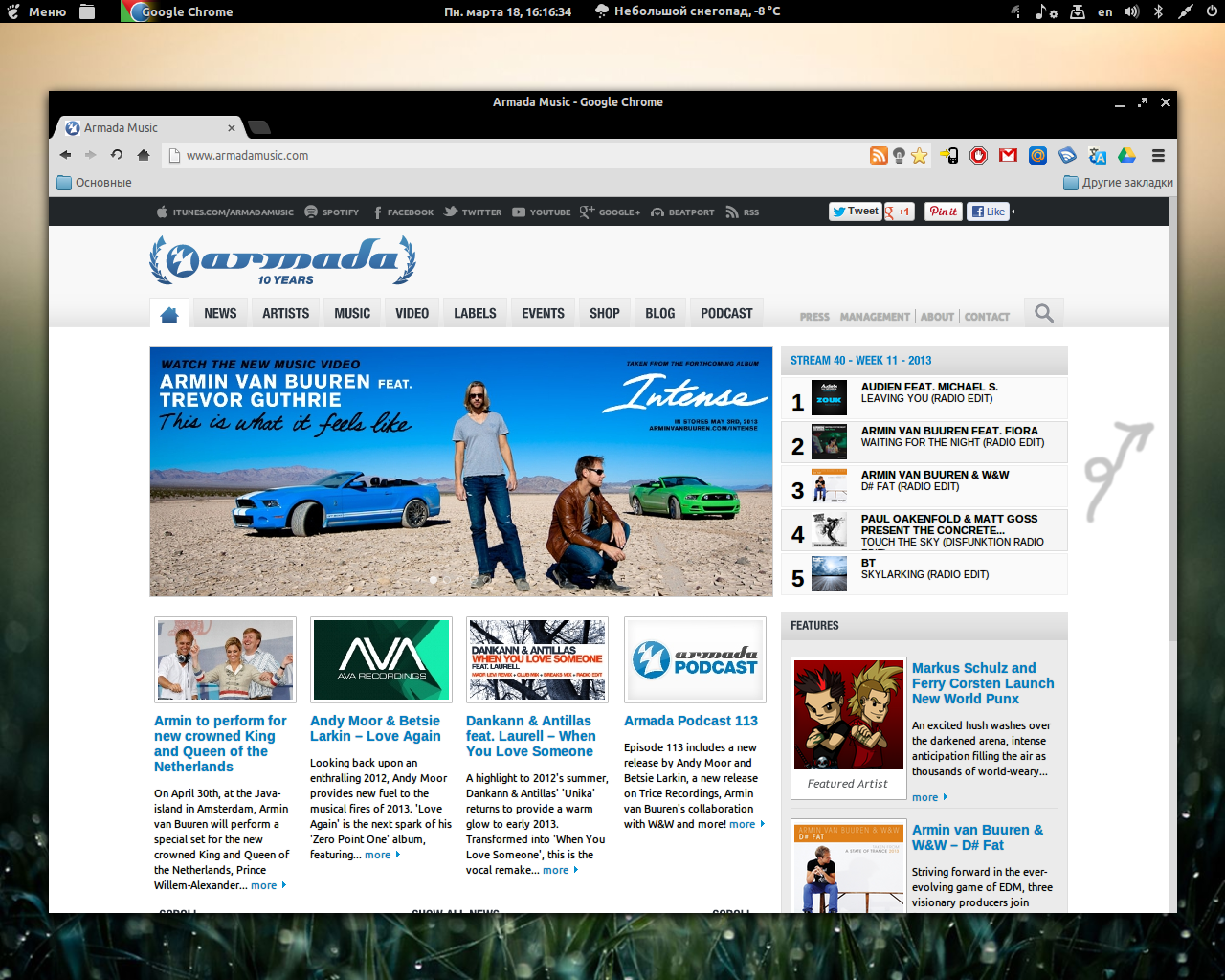1225x980 pixels.
Task: Open the Gmail checker extension icon
Action: (x=1008, y=155)
